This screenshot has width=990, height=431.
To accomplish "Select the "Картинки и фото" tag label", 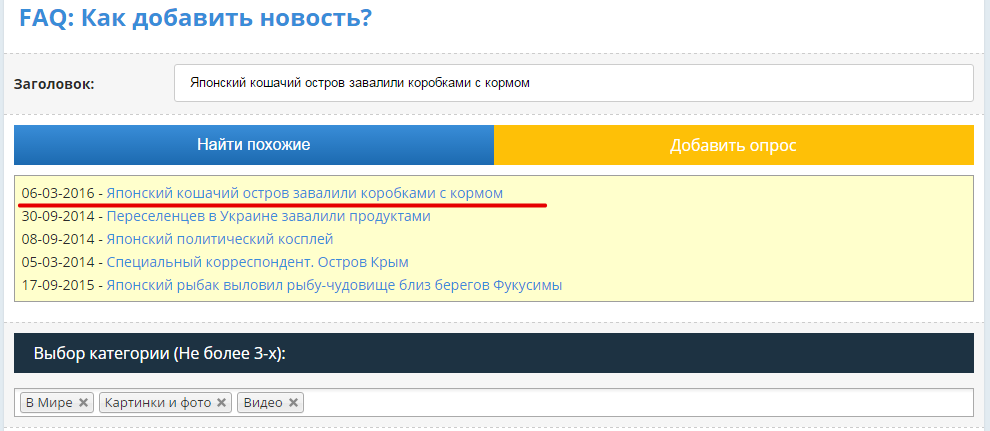I will tap(158, 403).
